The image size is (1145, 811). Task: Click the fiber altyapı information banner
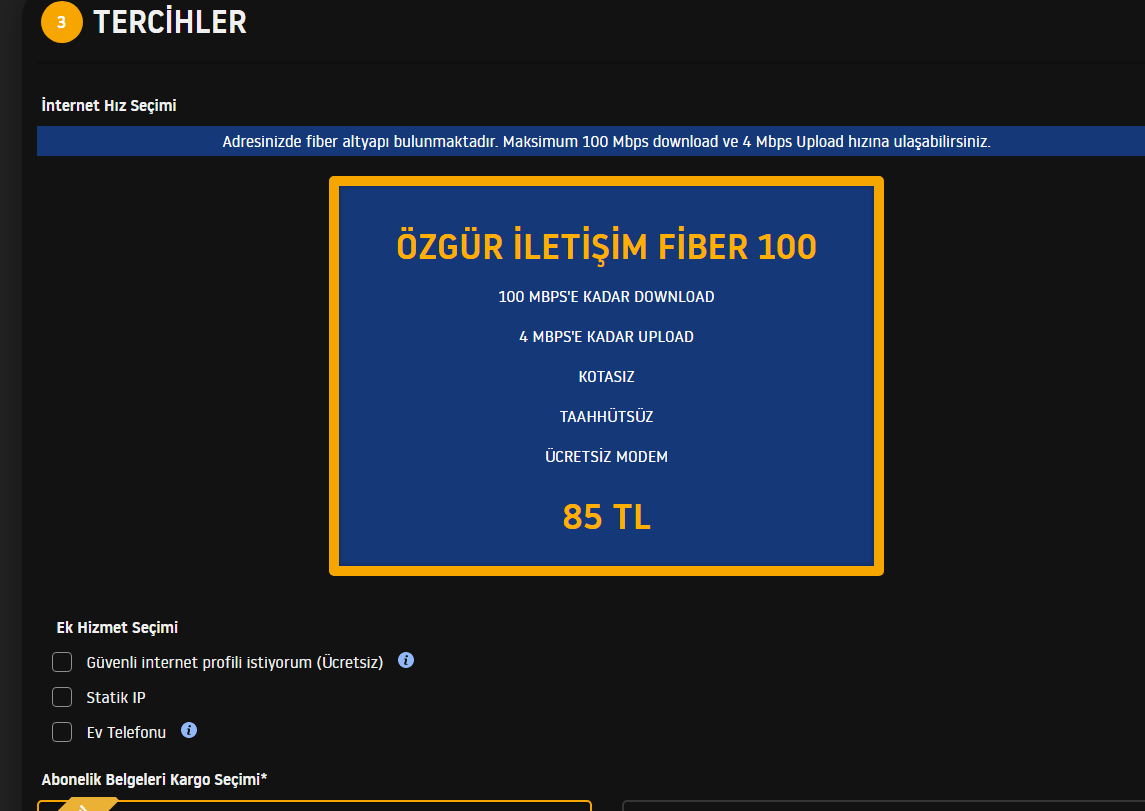coord(591,141)
